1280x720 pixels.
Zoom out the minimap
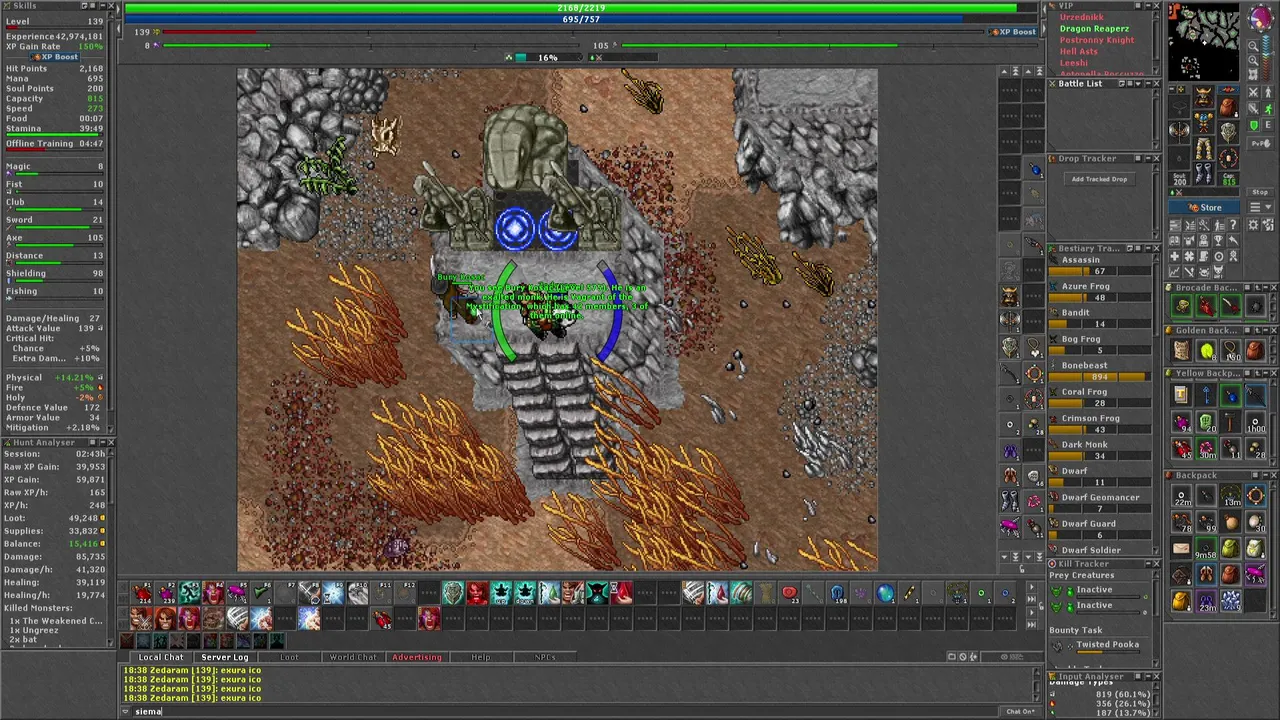point(1253,46)
